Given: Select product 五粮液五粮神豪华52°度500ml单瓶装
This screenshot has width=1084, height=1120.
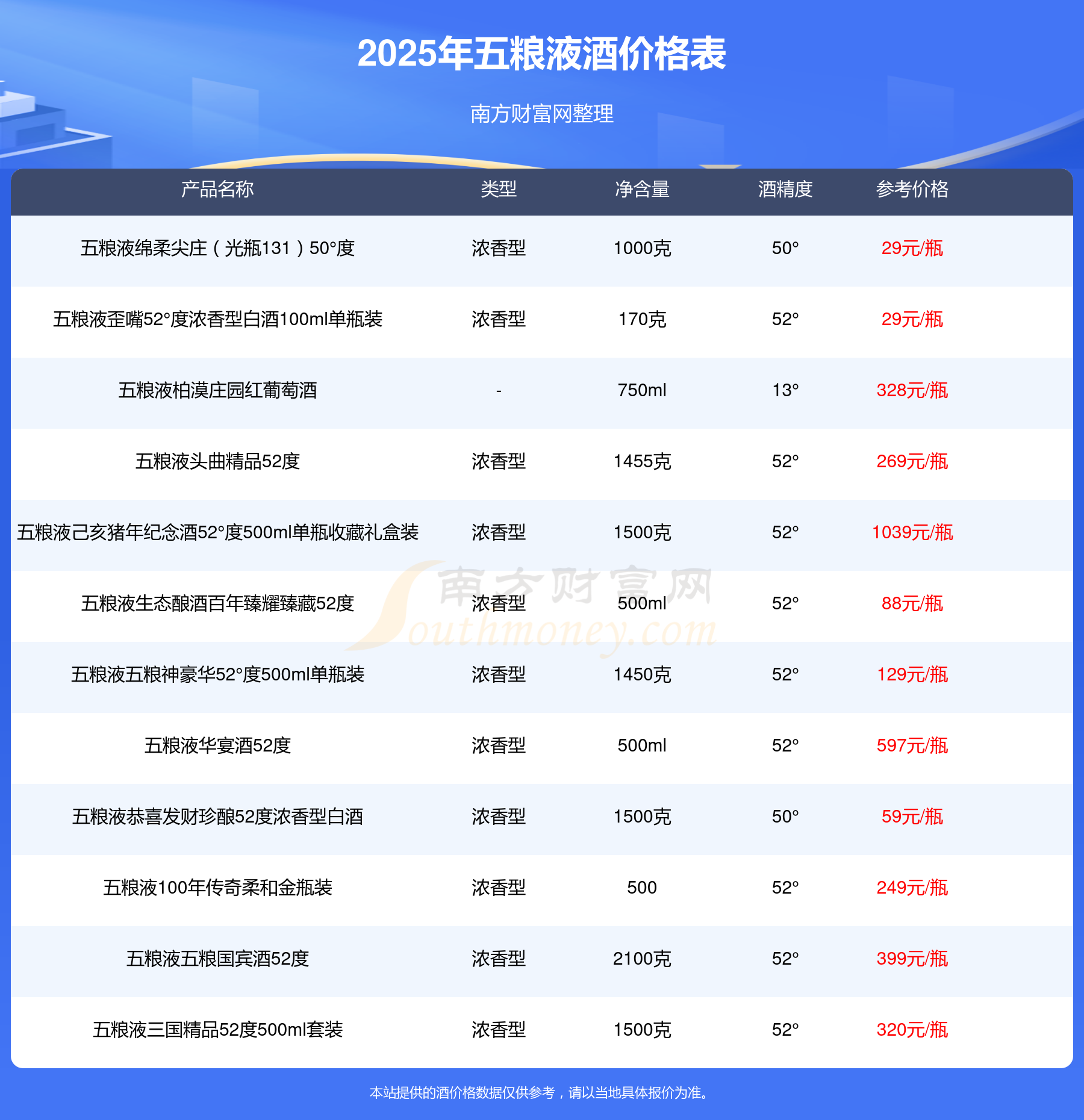Looking at the screenshot, I should tap(217, 674).
